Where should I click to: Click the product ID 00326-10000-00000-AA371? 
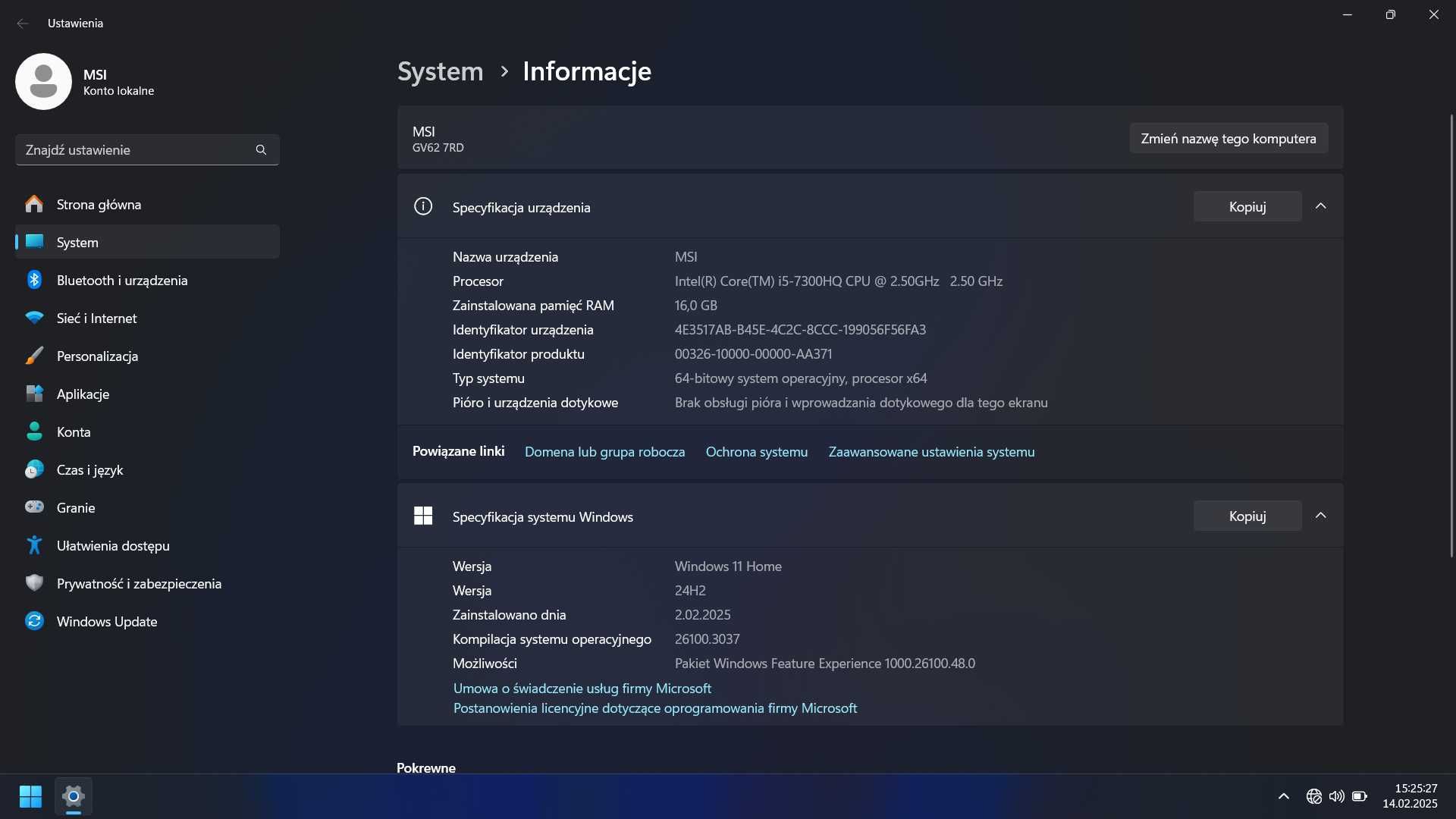point(753,353)
